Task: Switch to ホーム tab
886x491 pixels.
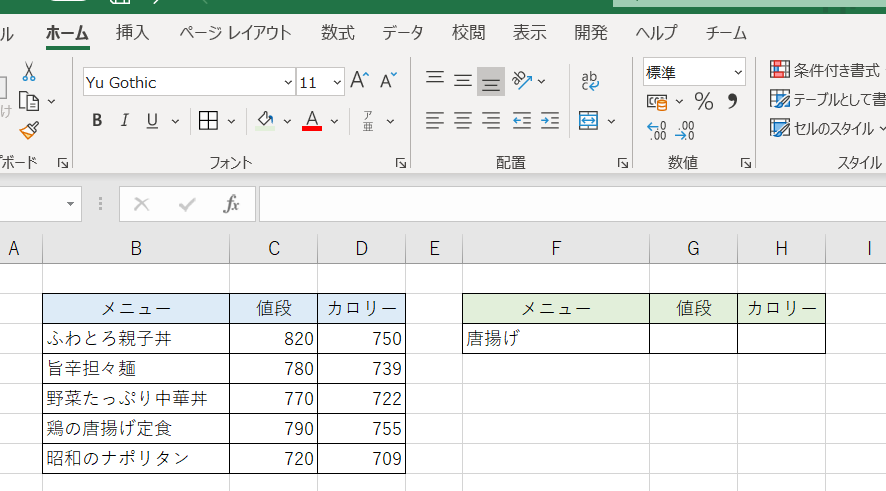Action: coord(67,33)
